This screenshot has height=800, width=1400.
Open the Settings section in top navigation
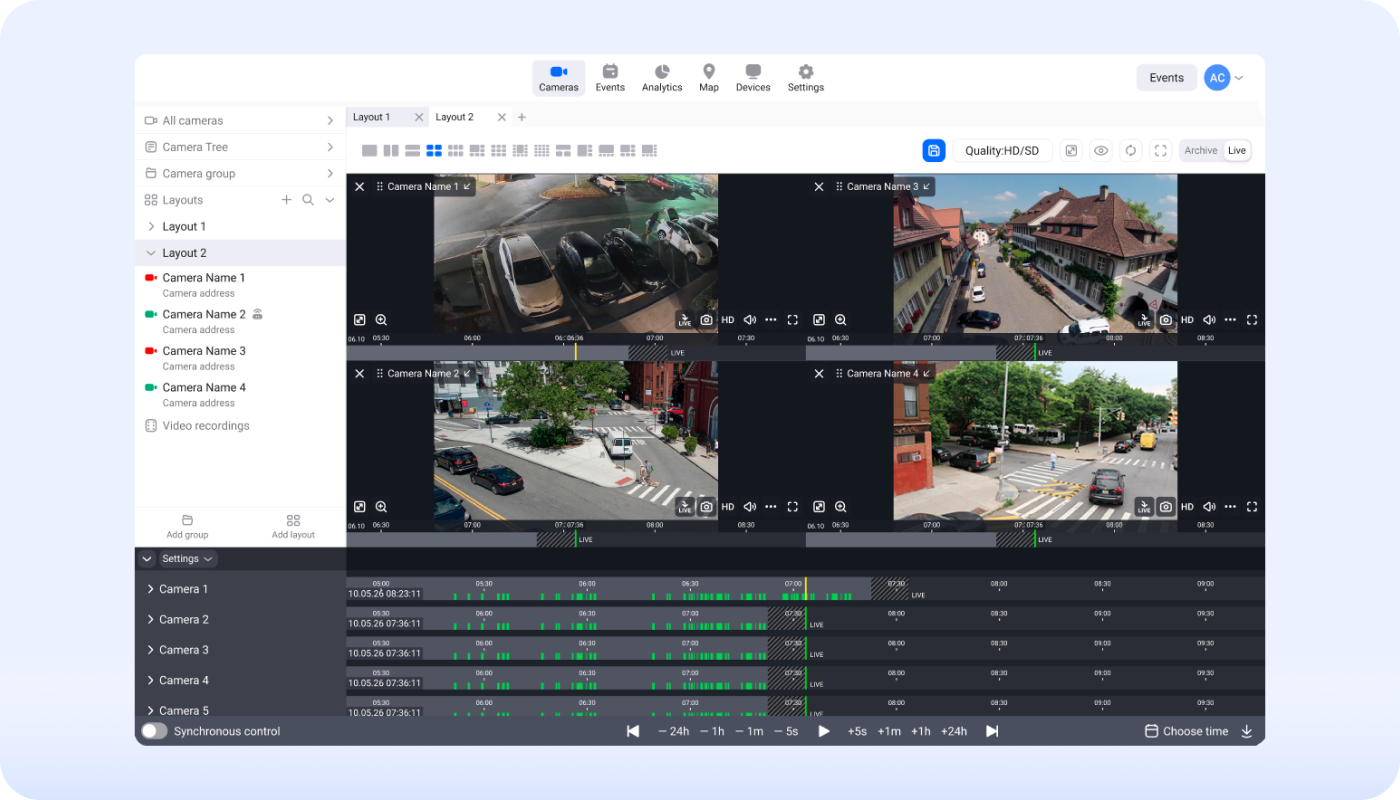[806, 78]
